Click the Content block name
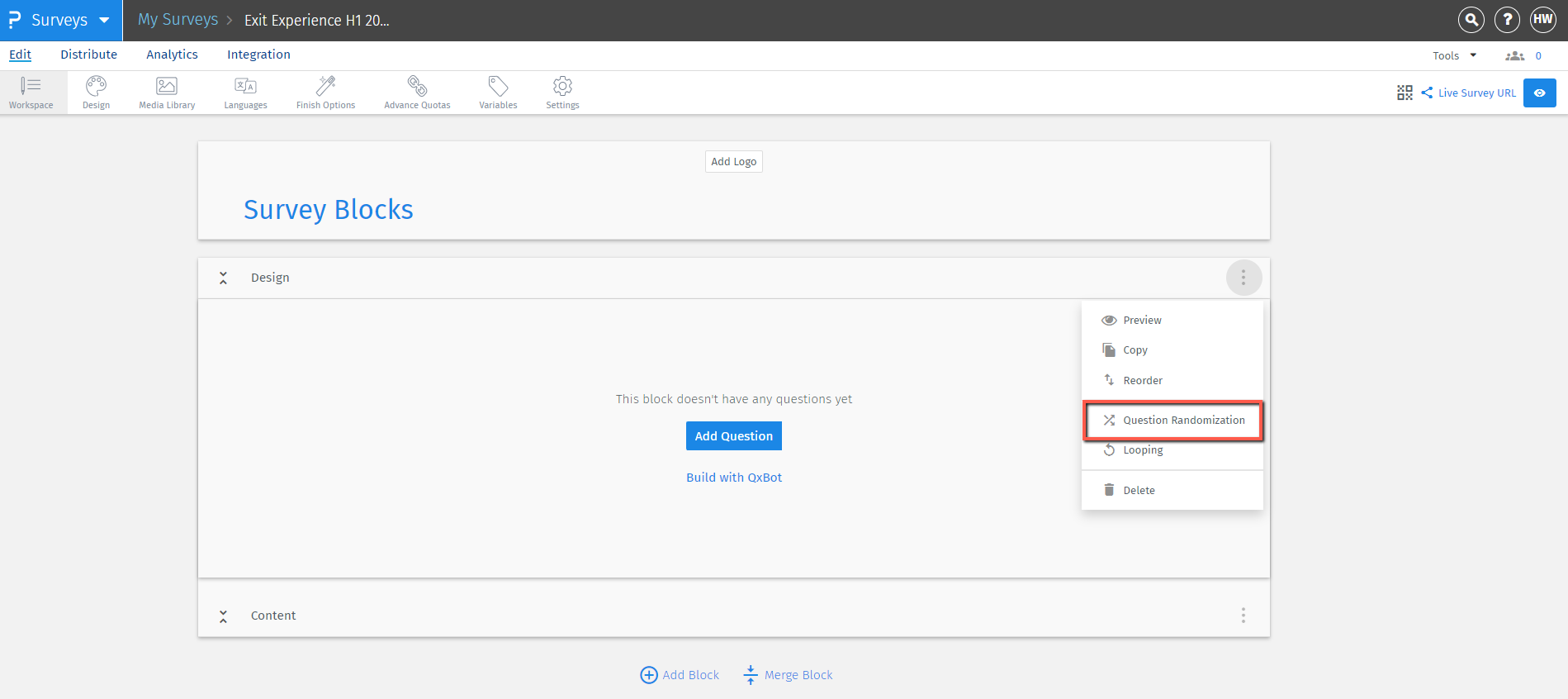The width and height of the screenshot is (1568, 699). [273, 616]
